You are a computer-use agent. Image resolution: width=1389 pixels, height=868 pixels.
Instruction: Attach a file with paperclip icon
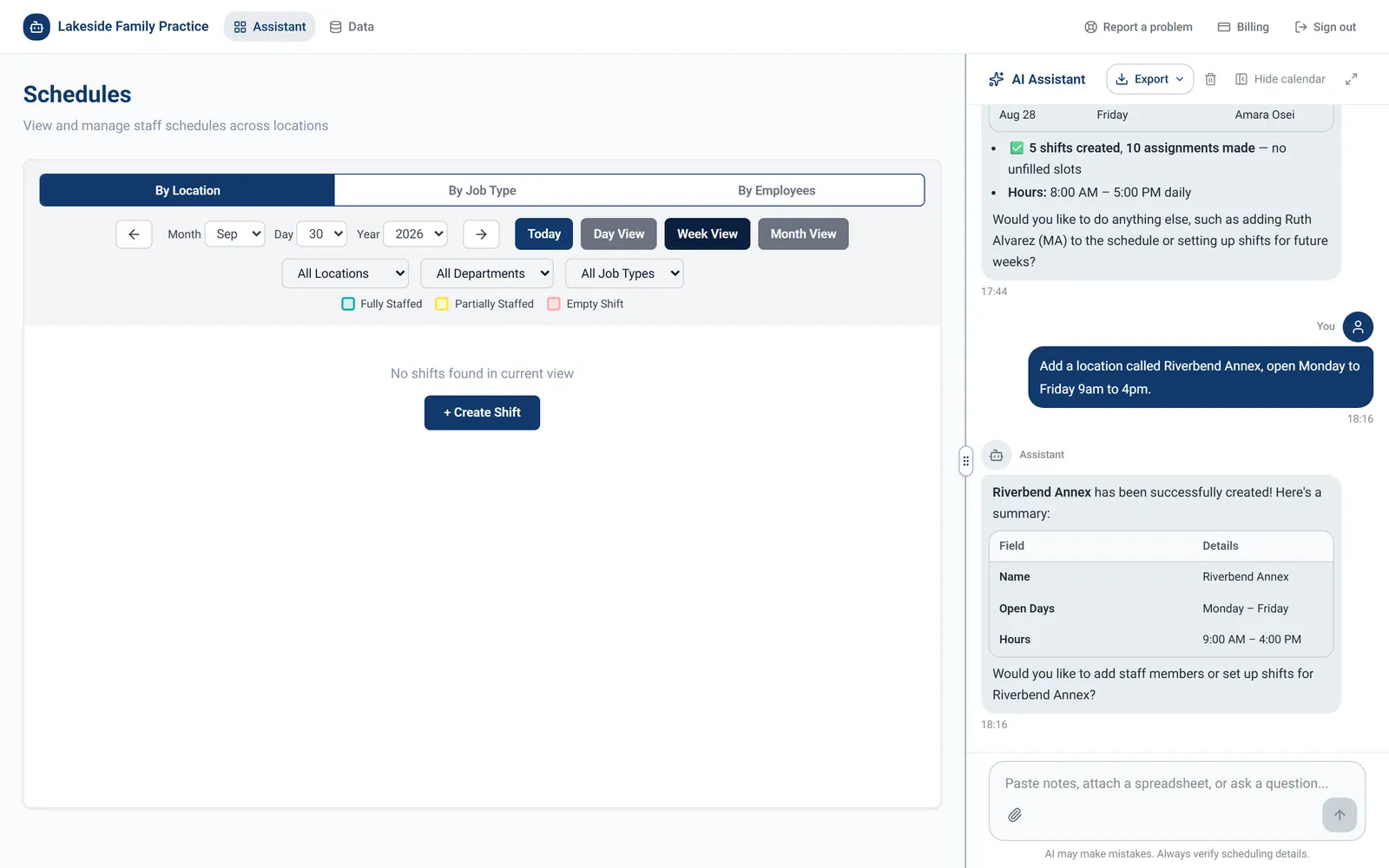[1015, 815]
